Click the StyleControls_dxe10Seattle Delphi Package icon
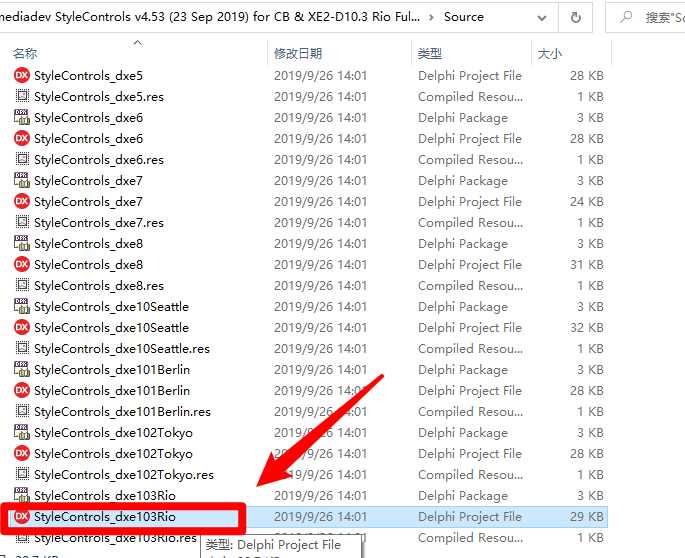685x558 pixels. [x=22, y=306]
